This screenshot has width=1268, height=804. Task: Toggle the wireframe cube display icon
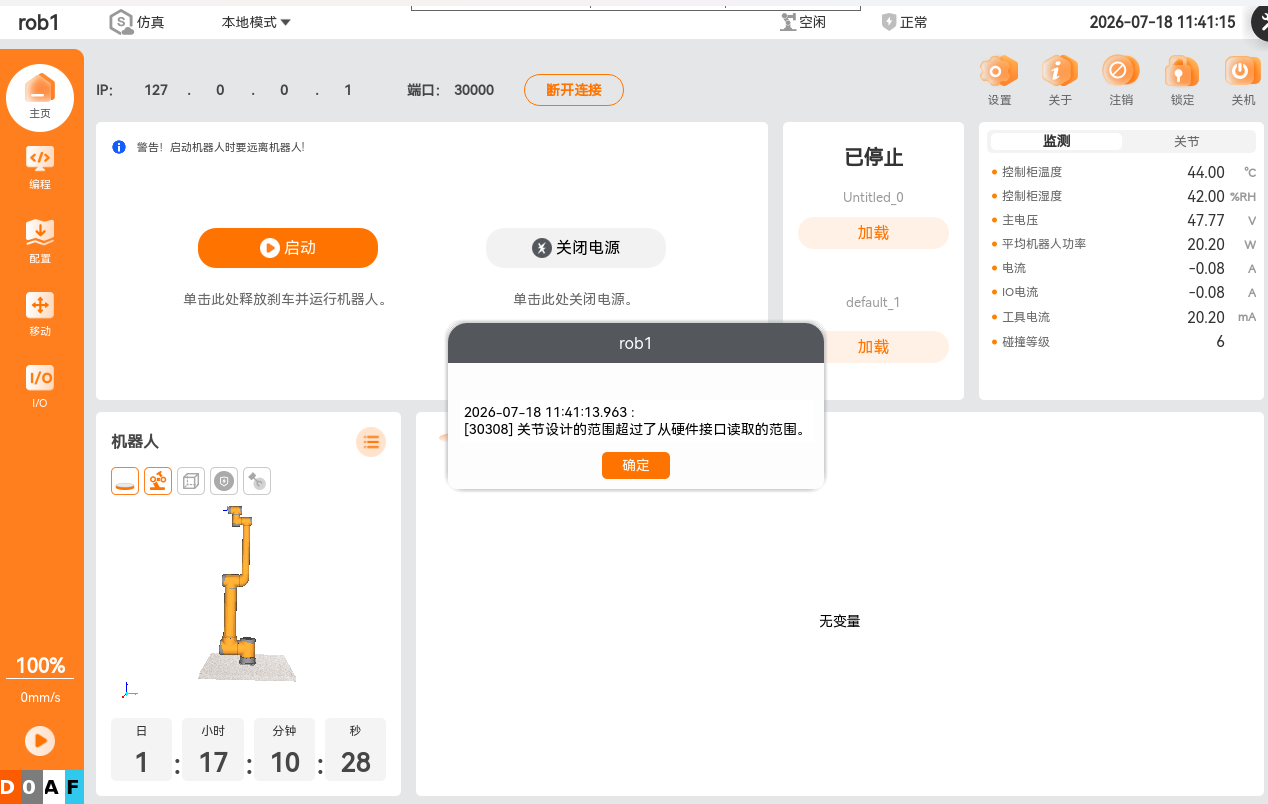coord(191,481)
